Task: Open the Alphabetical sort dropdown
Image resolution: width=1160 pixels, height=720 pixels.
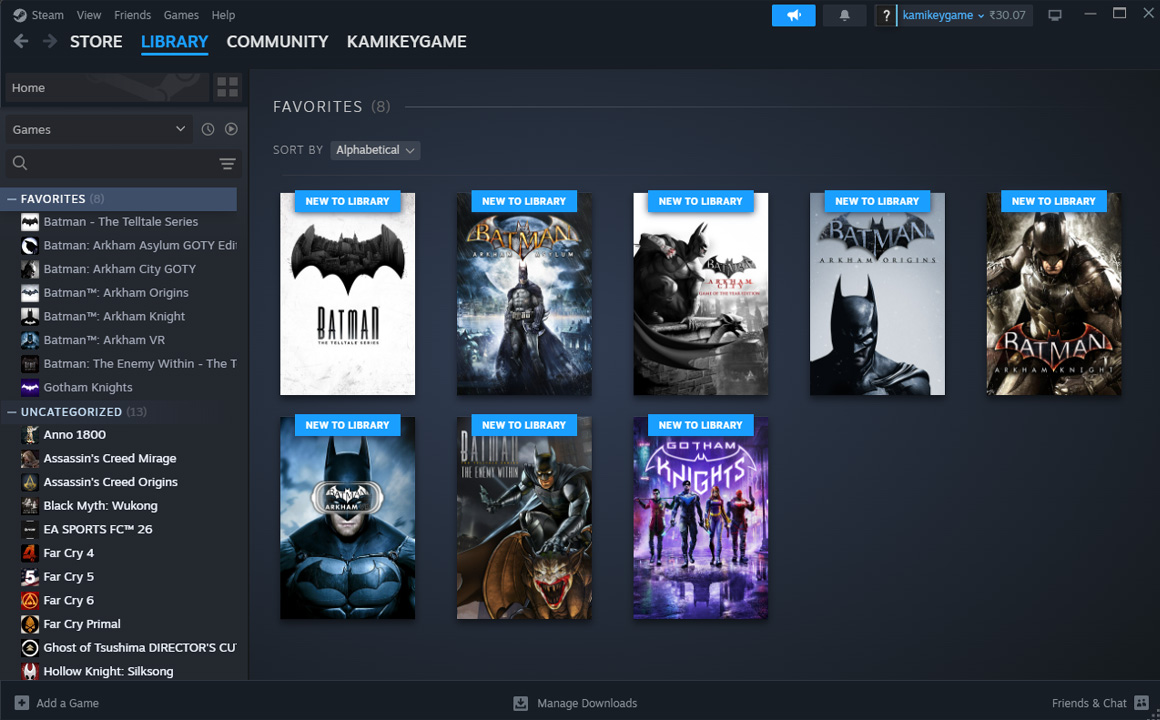Action: 375,149
